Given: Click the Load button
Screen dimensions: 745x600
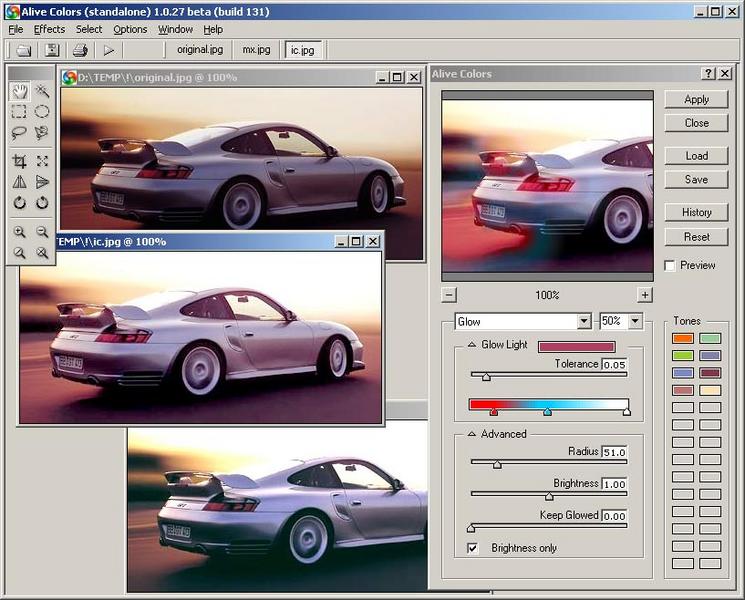Looking at the screenshot, I should pyautogui.click(x=696, y=156).
